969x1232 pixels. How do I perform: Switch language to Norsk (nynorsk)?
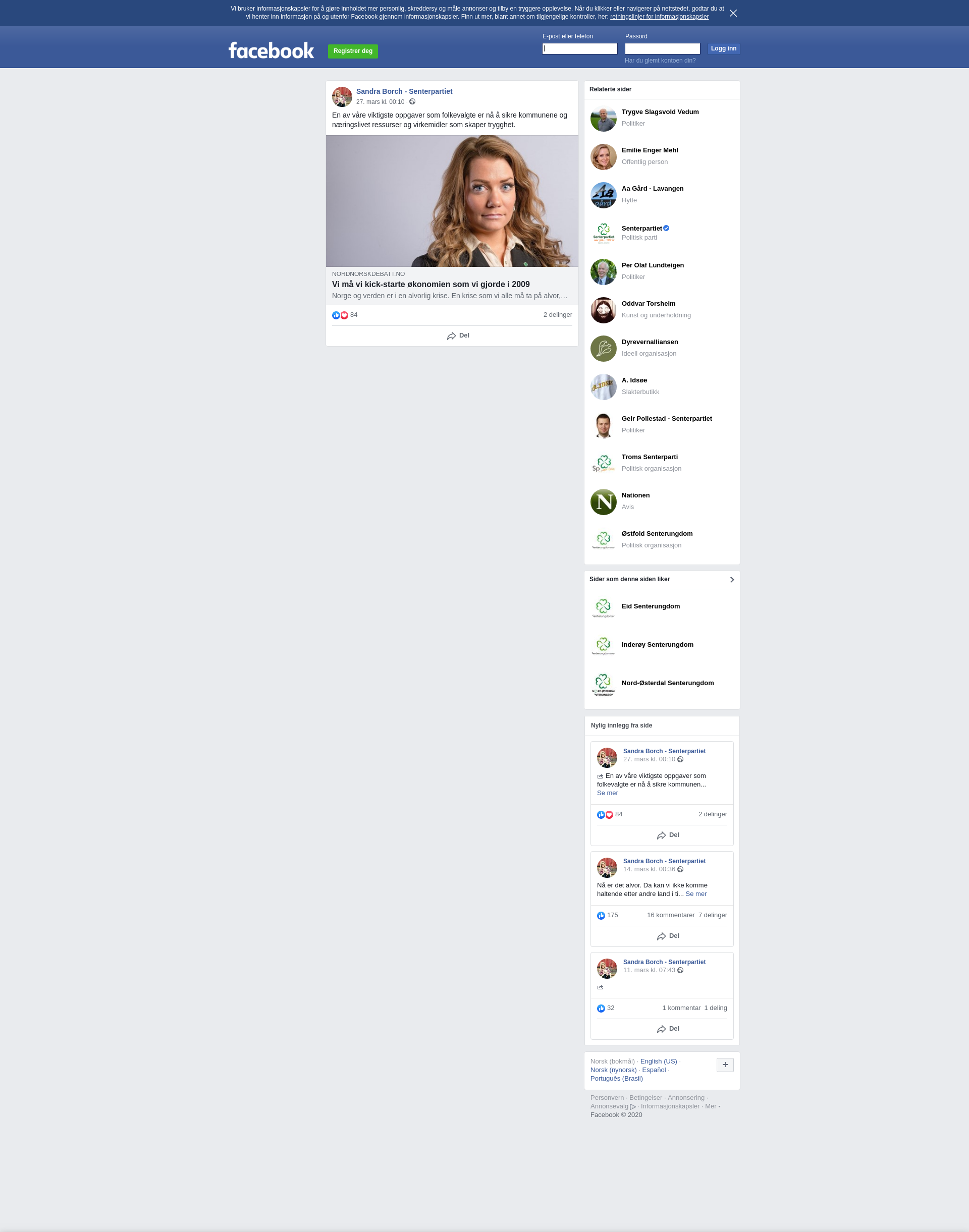[613, 1070]
